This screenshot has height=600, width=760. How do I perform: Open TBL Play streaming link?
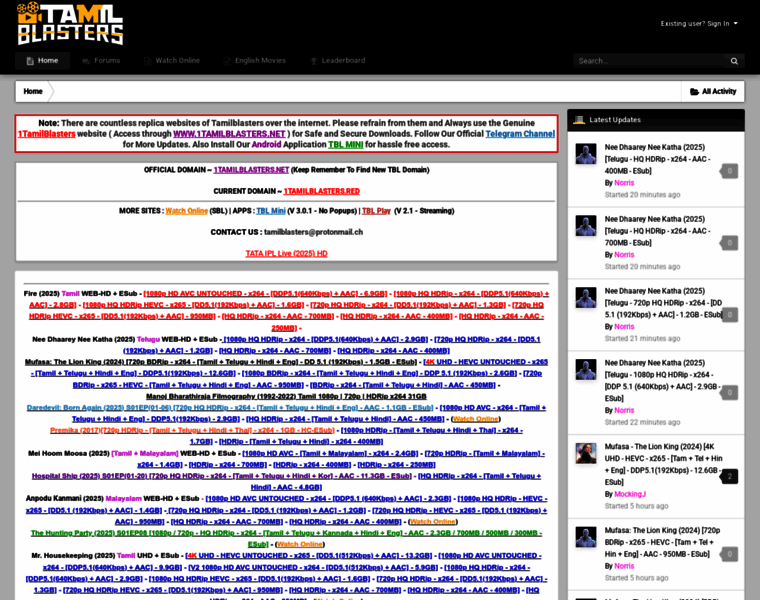(x=376, y=211)
